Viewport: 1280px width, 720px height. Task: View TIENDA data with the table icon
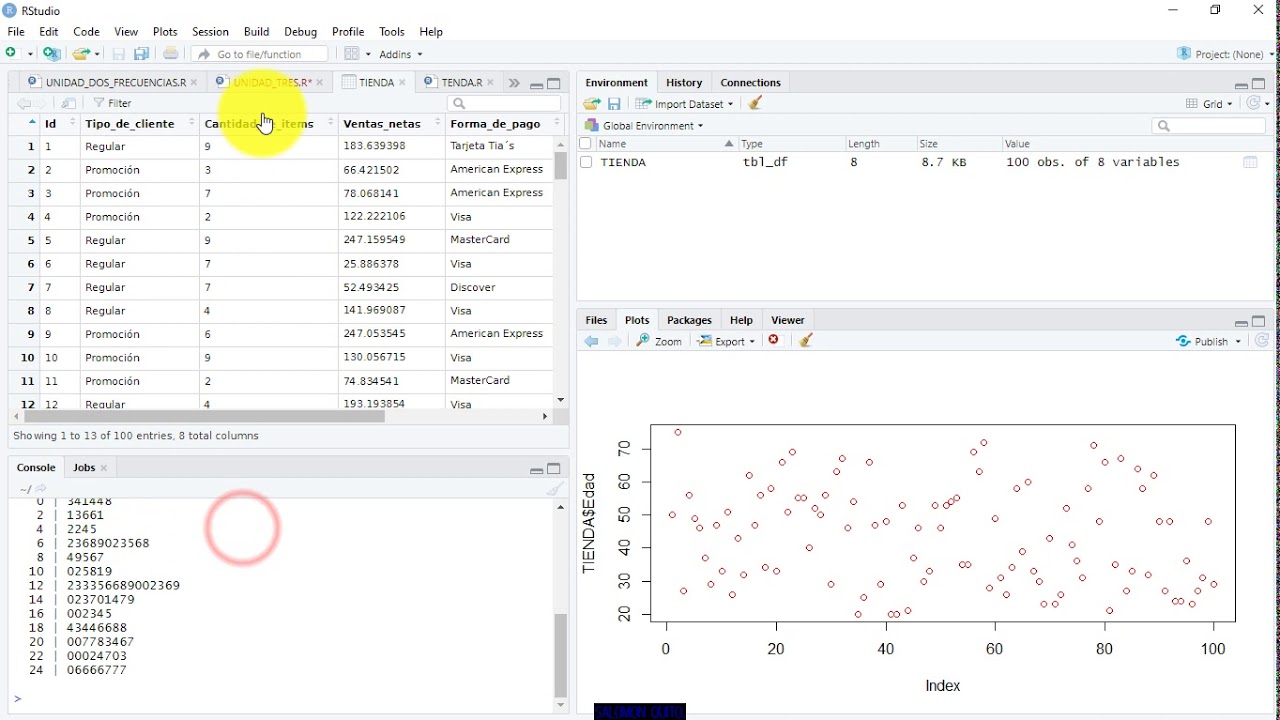1250,162
